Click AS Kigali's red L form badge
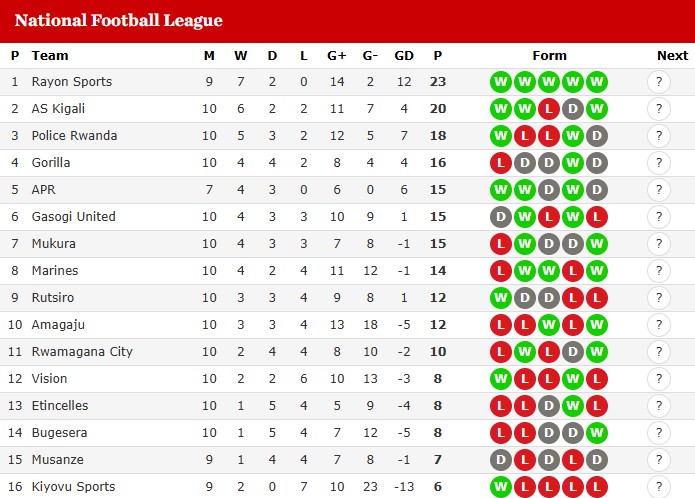The height and width of the screenshot is (498, 695). (x=549, y=109)
